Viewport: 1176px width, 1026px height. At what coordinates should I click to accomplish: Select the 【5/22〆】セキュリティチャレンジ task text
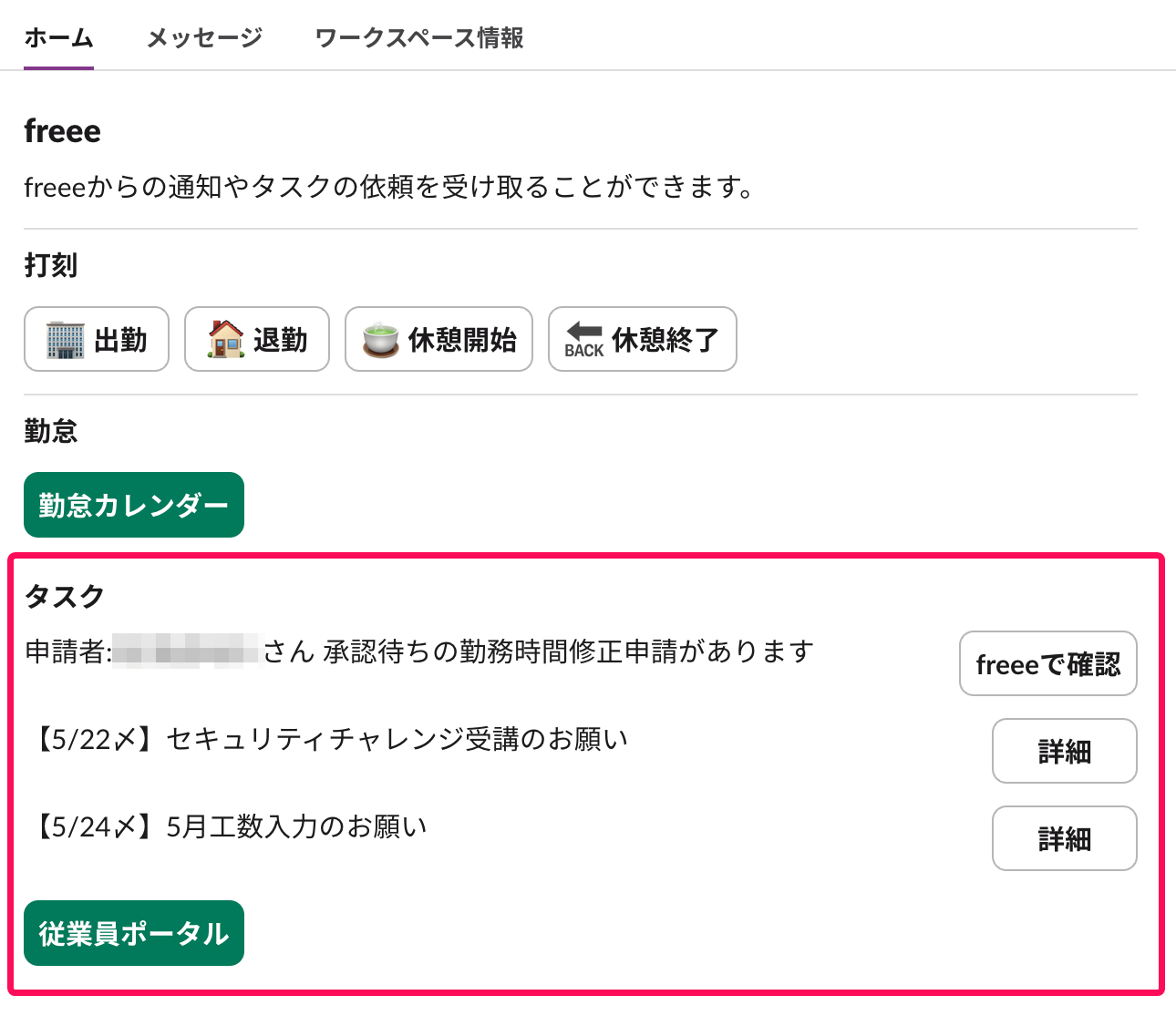[x=328, y=739]
